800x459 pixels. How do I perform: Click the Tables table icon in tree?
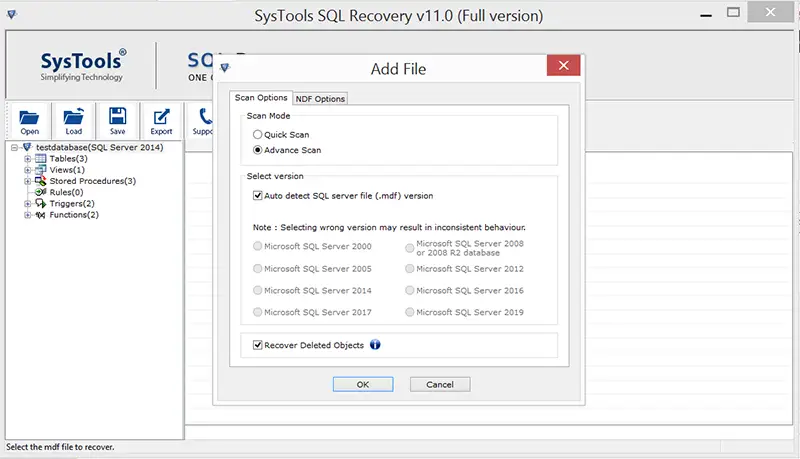pos(40,159)
